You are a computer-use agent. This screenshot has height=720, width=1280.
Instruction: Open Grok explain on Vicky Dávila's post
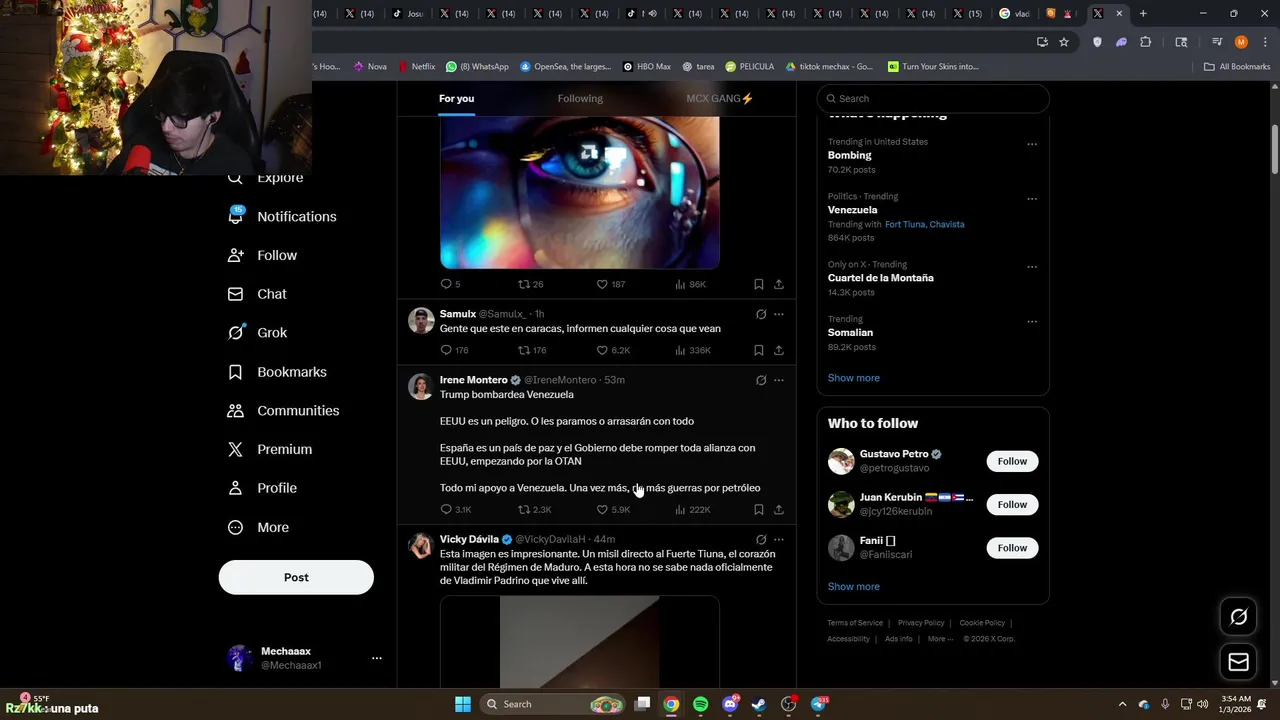761,540
